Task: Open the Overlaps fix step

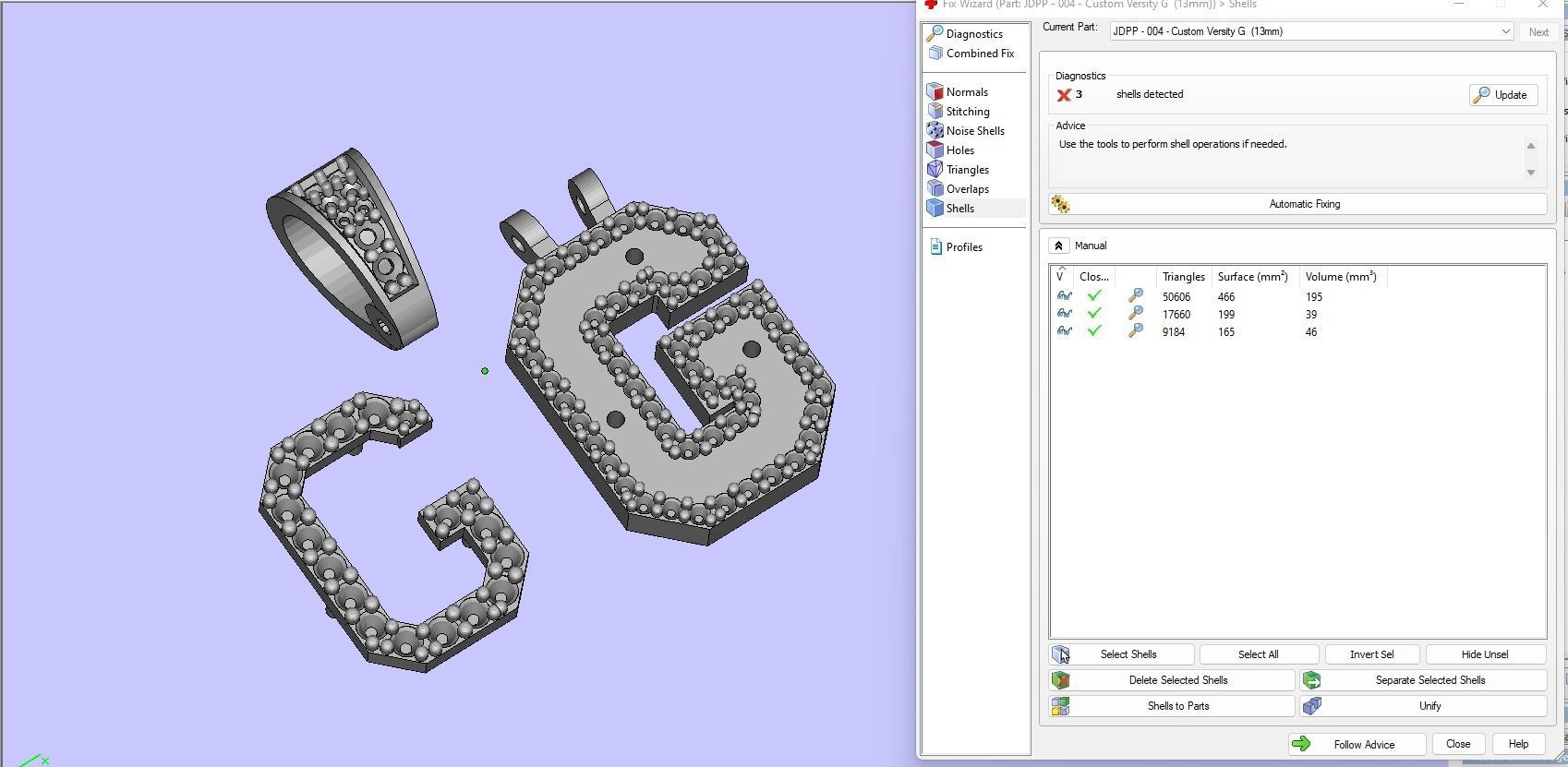Action: tap(967, 189)
